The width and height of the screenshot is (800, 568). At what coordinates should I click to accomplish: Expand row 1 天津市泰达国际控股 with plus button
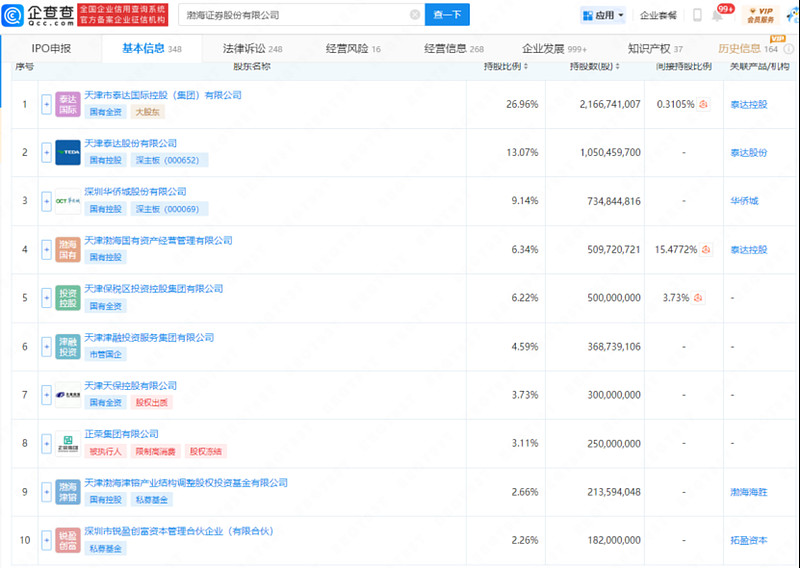point(46,105)
